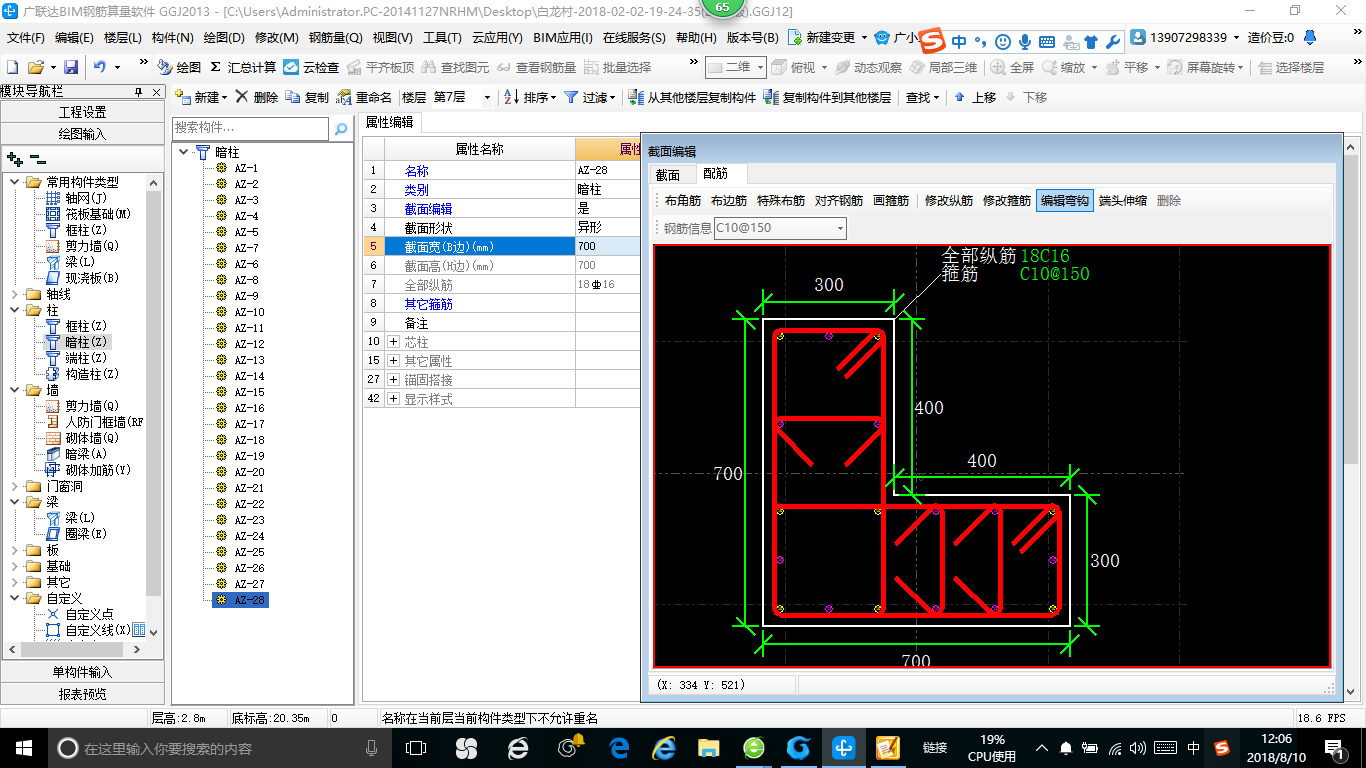This screenshot has width=1366, height=768.
Task: Open 报表预览 panel button
Action: pos(82,693)
